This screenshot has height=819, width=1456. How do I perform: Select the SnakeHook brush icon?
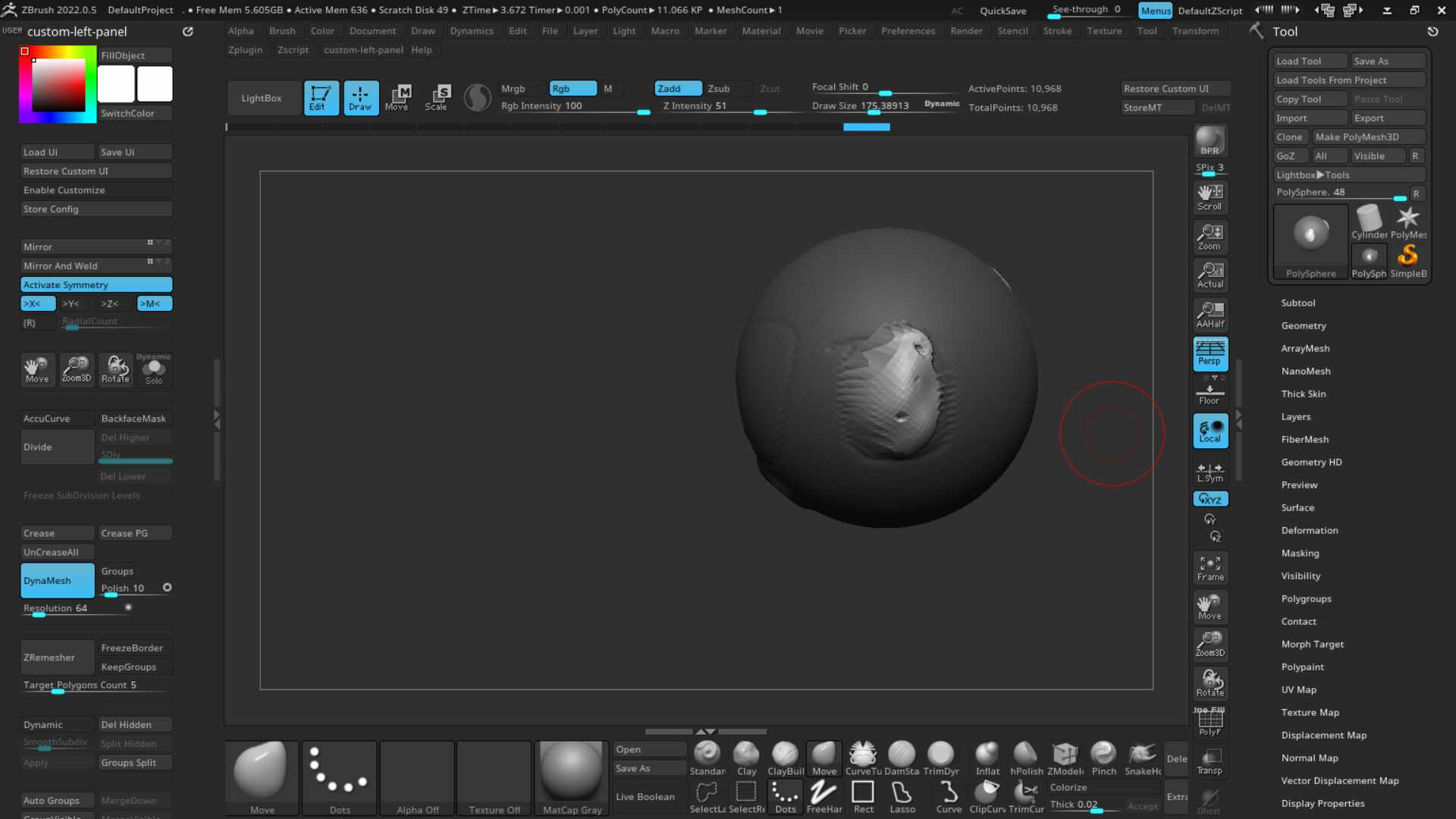click(x=1143, y=759)
